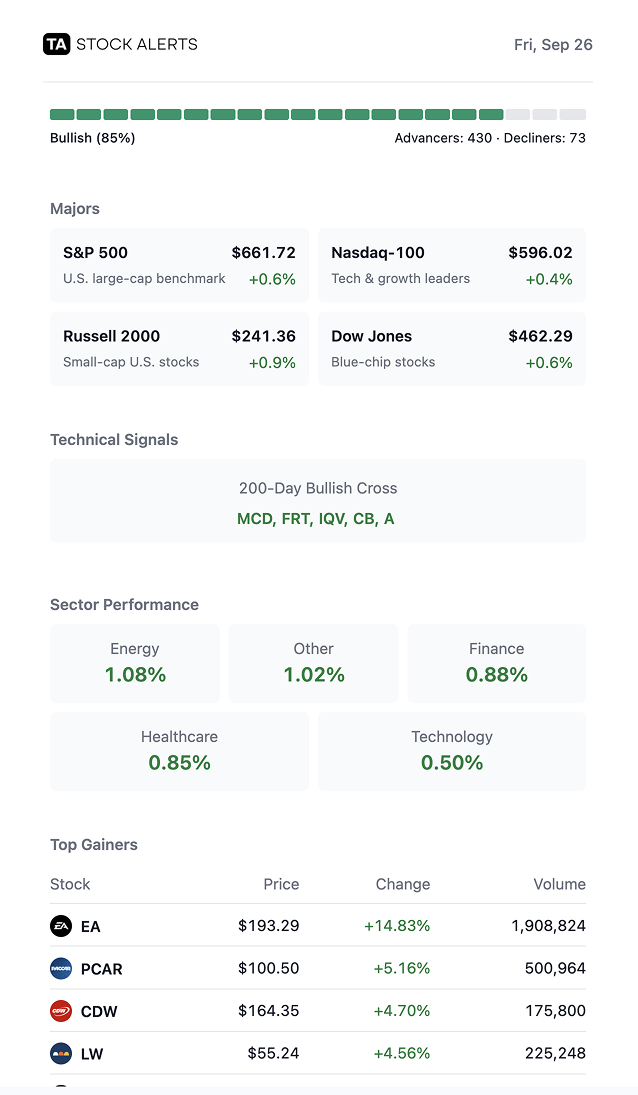Click the 200-Day Bullish Cross heading

[x=318, y=488]
